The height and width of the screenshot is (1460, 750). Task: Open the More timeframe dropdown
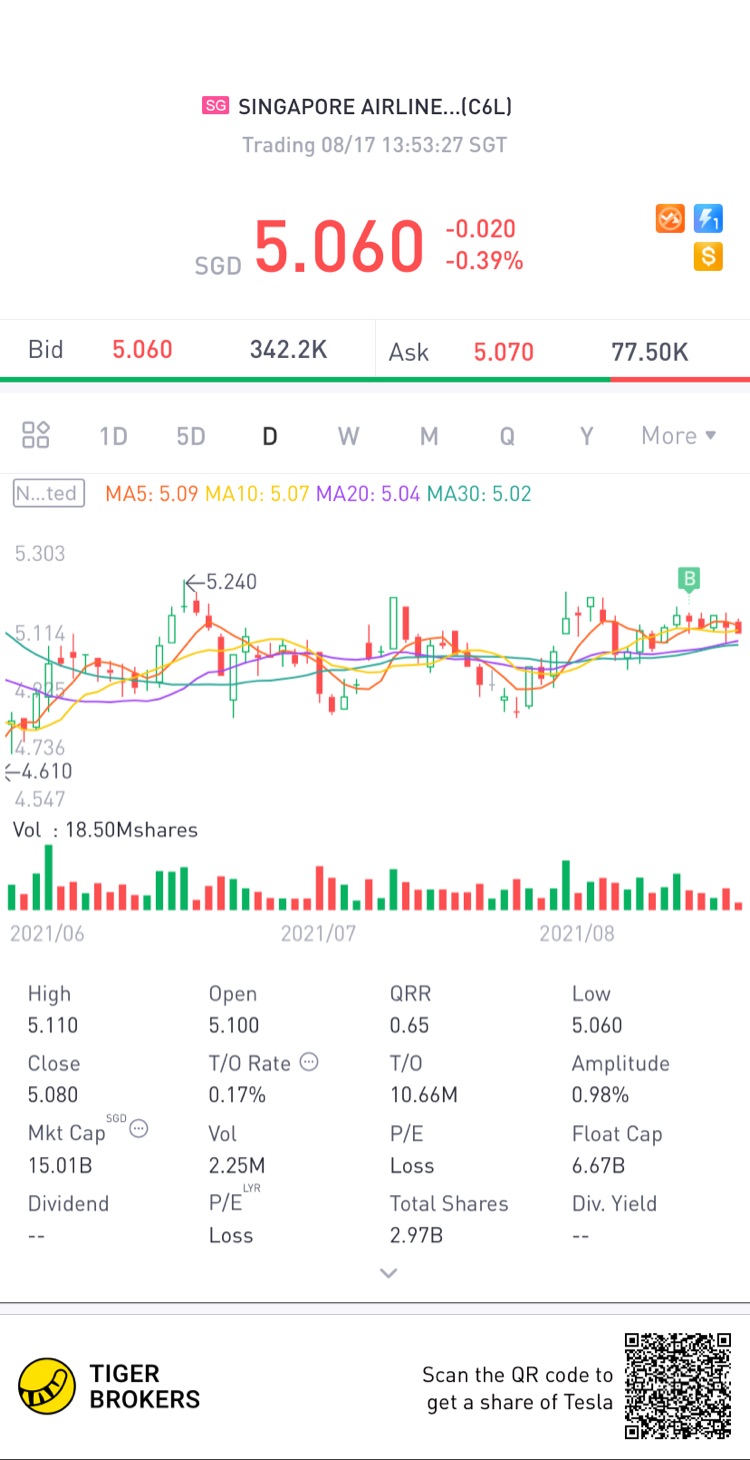pyautogui.click(x=679, y=436)
